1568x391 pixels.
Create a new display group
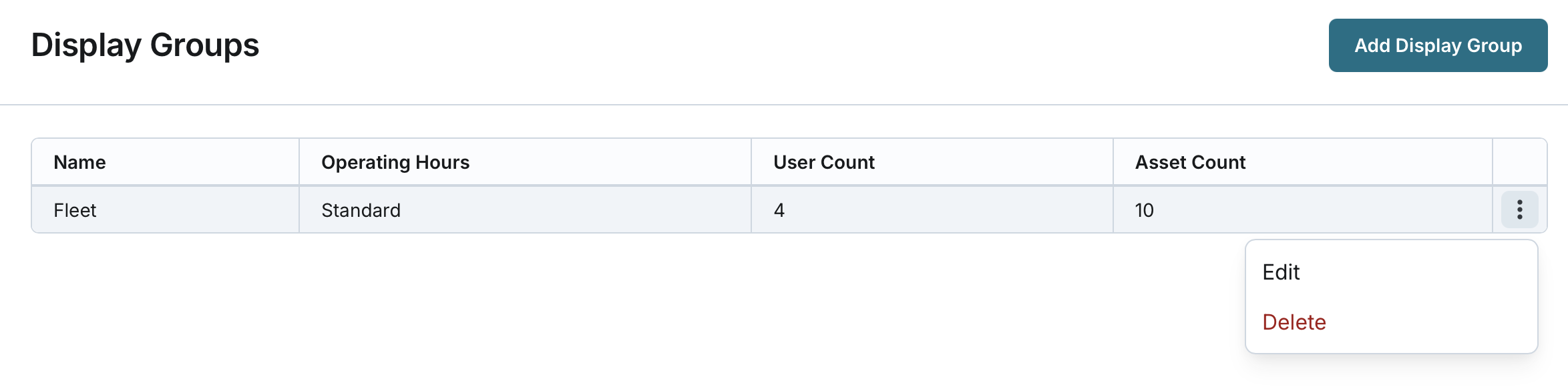click(1438, 45)
